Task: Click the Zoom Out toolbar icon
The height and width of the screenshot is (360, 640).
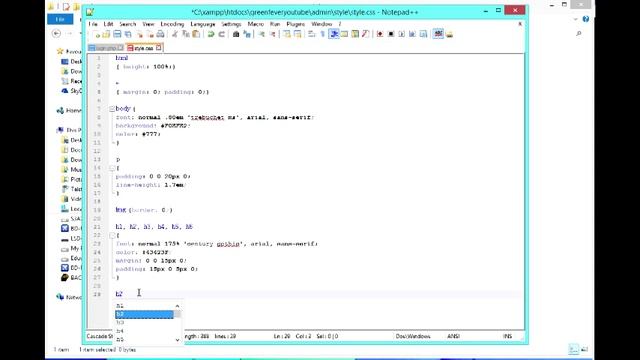Action: pos(272,34)
